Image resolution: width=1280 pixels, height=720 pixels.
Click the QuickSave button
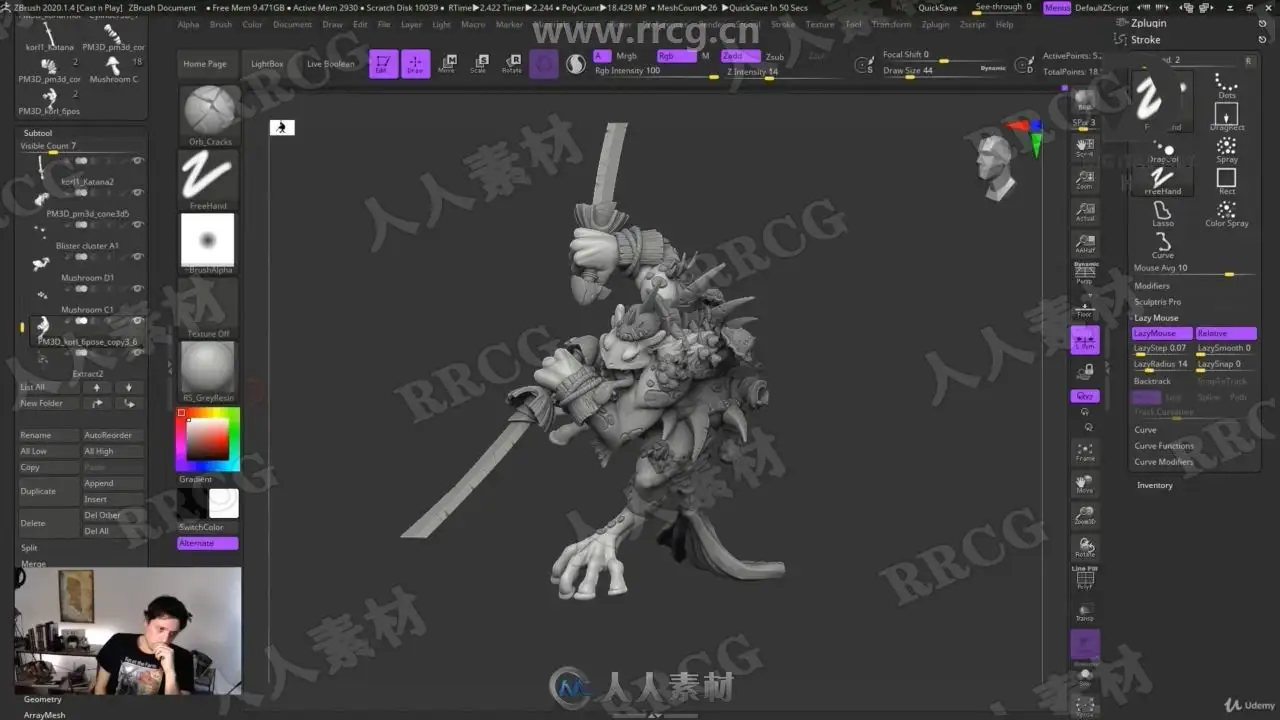938,7
